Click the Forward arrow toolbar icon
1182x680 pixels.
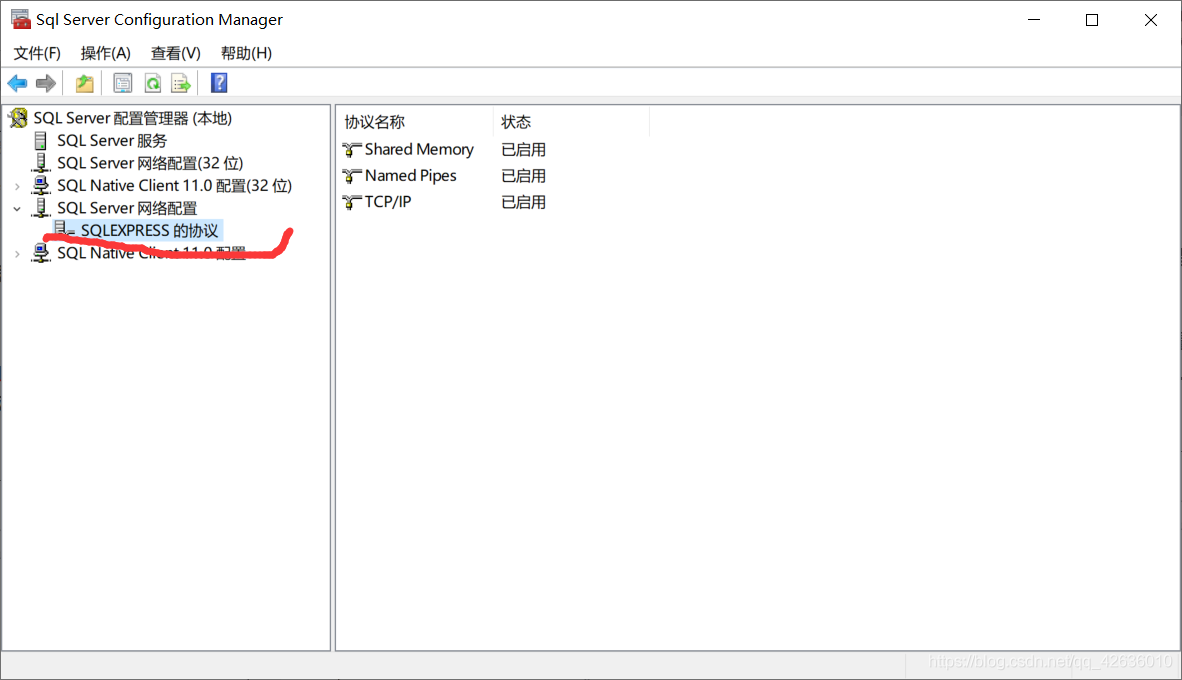(x=46, y=83)
